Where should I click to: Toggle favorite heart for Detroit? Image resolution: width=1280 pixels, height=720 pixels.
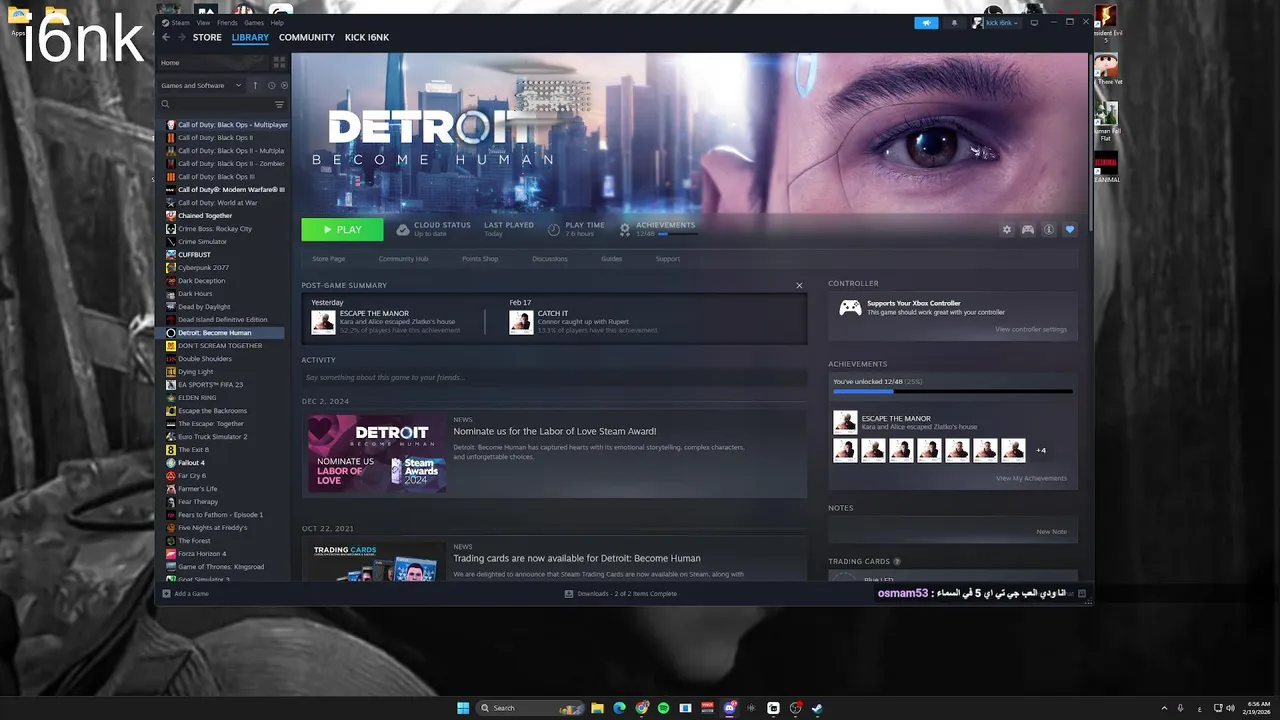pyautogui.click(x=1070, y=230)
